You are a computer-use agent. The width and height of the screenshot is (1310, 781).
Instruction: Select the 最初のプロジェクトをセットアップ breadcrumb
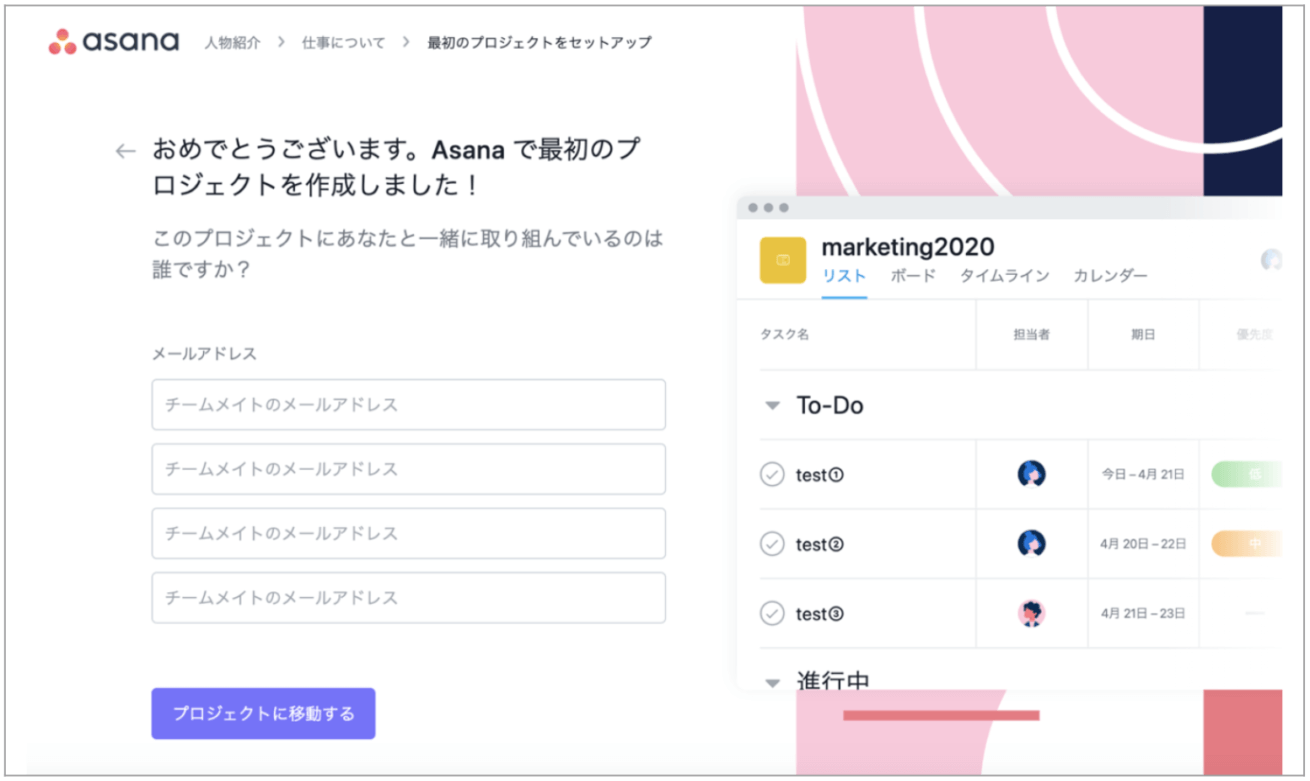point(539,42)
